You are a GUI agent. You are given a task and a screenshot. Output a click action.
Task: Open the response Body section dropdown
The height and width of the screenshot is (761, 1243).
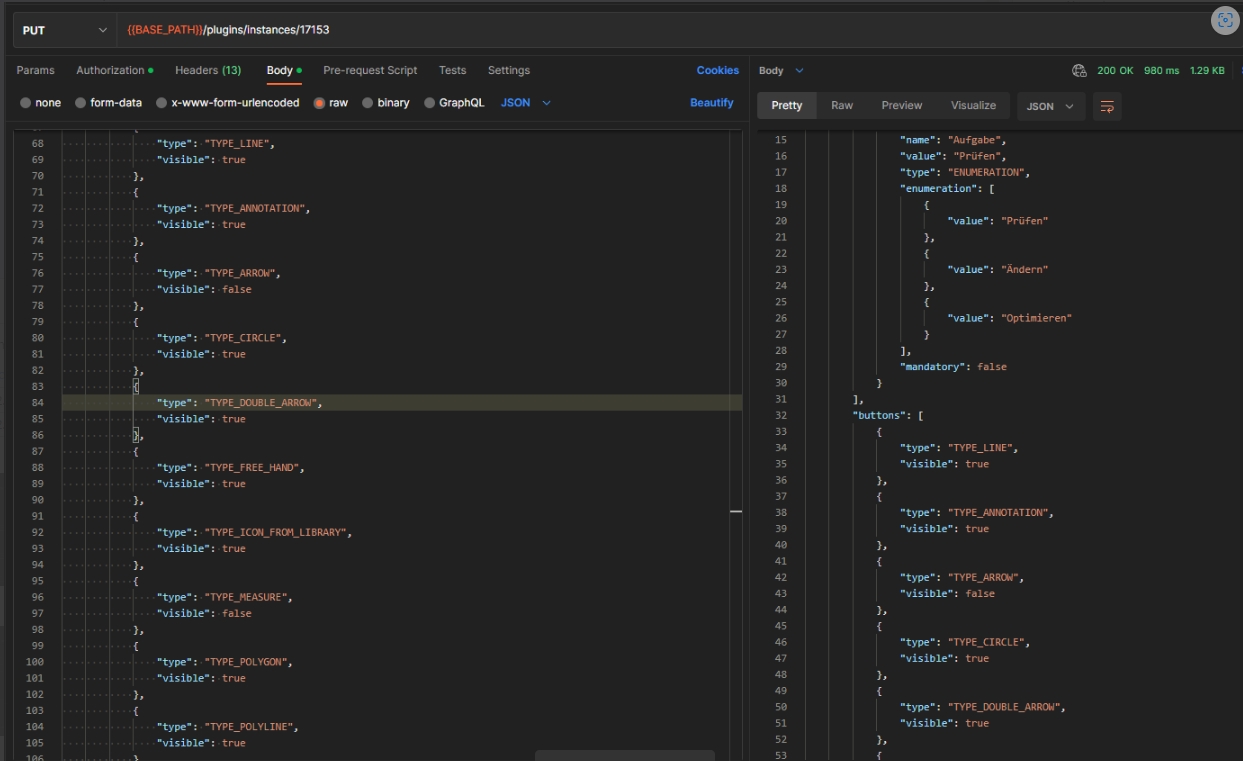pyautogui.click(x=781, y=71)
